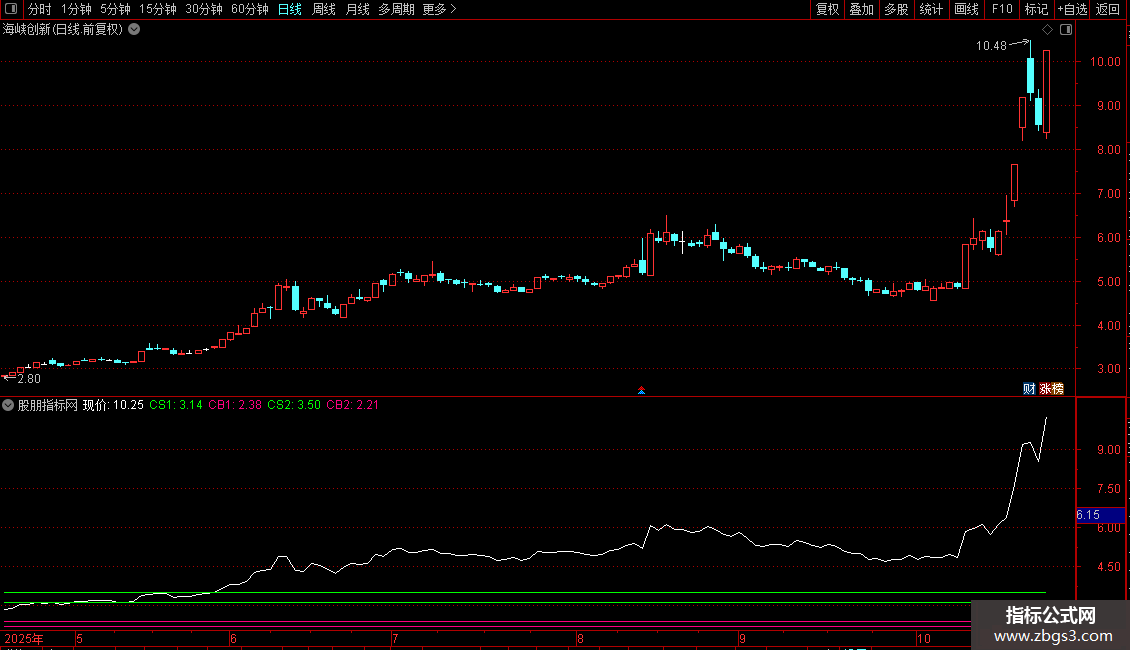1130x650 pixels.
Task: Select the 分时 intraday tab
Action: click(40, 9)
